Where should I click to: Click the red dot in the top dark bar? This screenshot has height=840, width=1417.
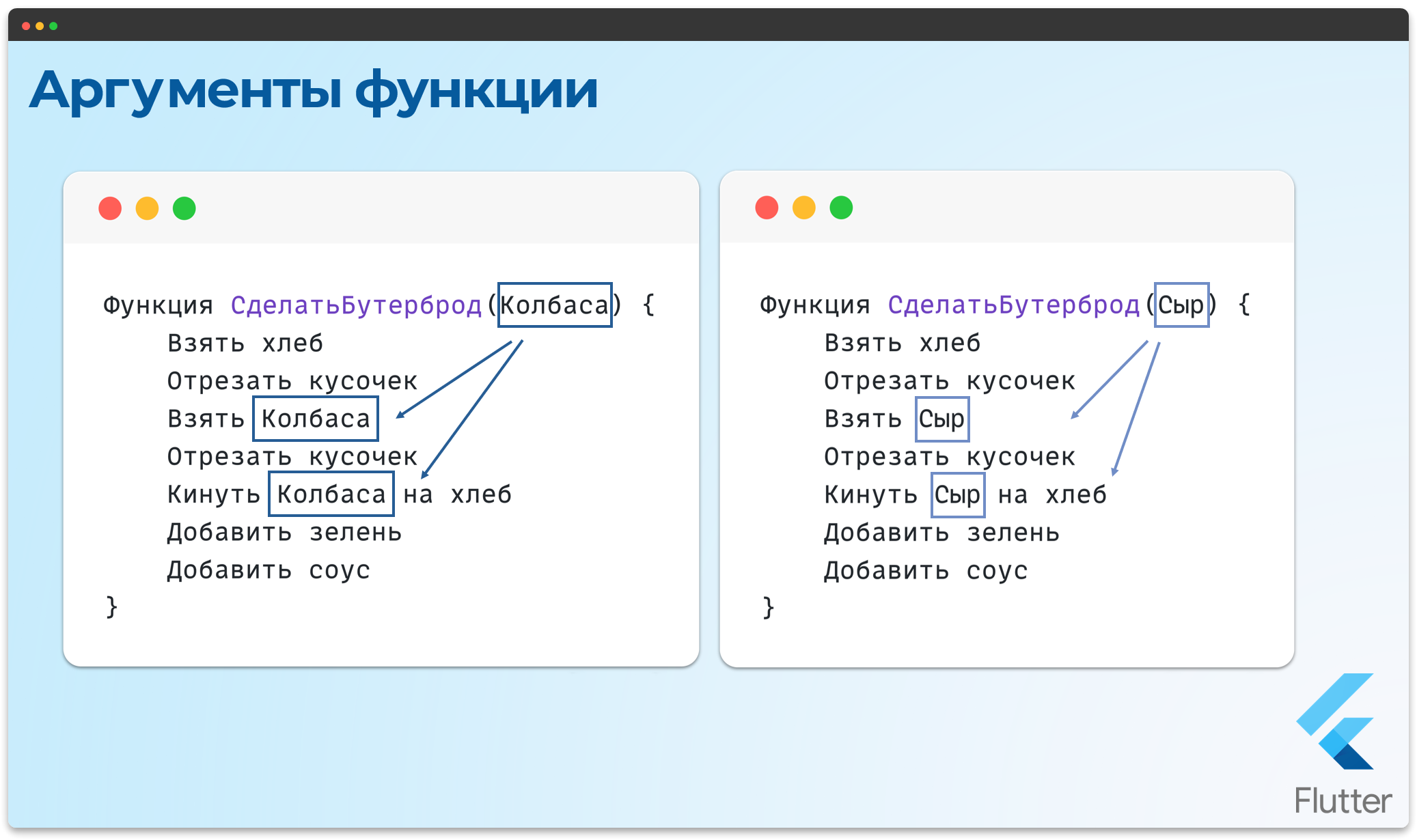pyautogui.click(x=27, y=25)
